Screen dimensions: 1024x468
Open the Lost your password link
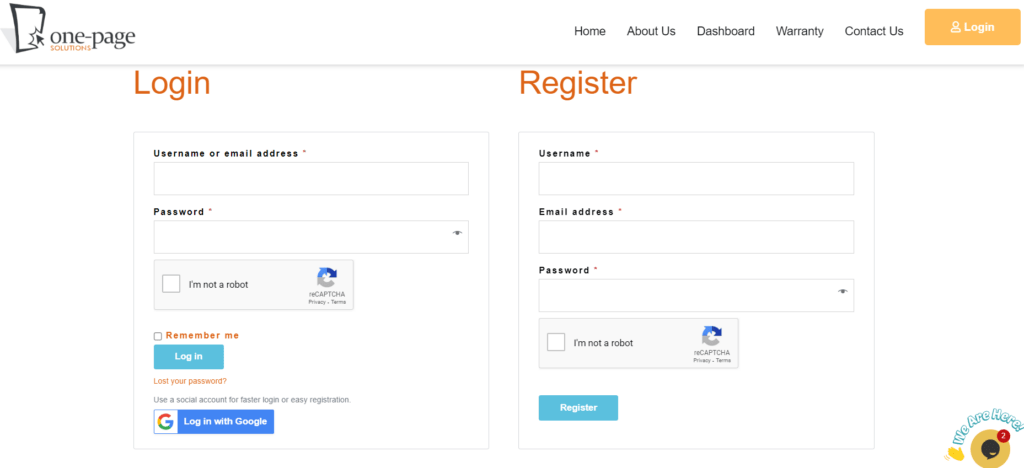(190, 381)
